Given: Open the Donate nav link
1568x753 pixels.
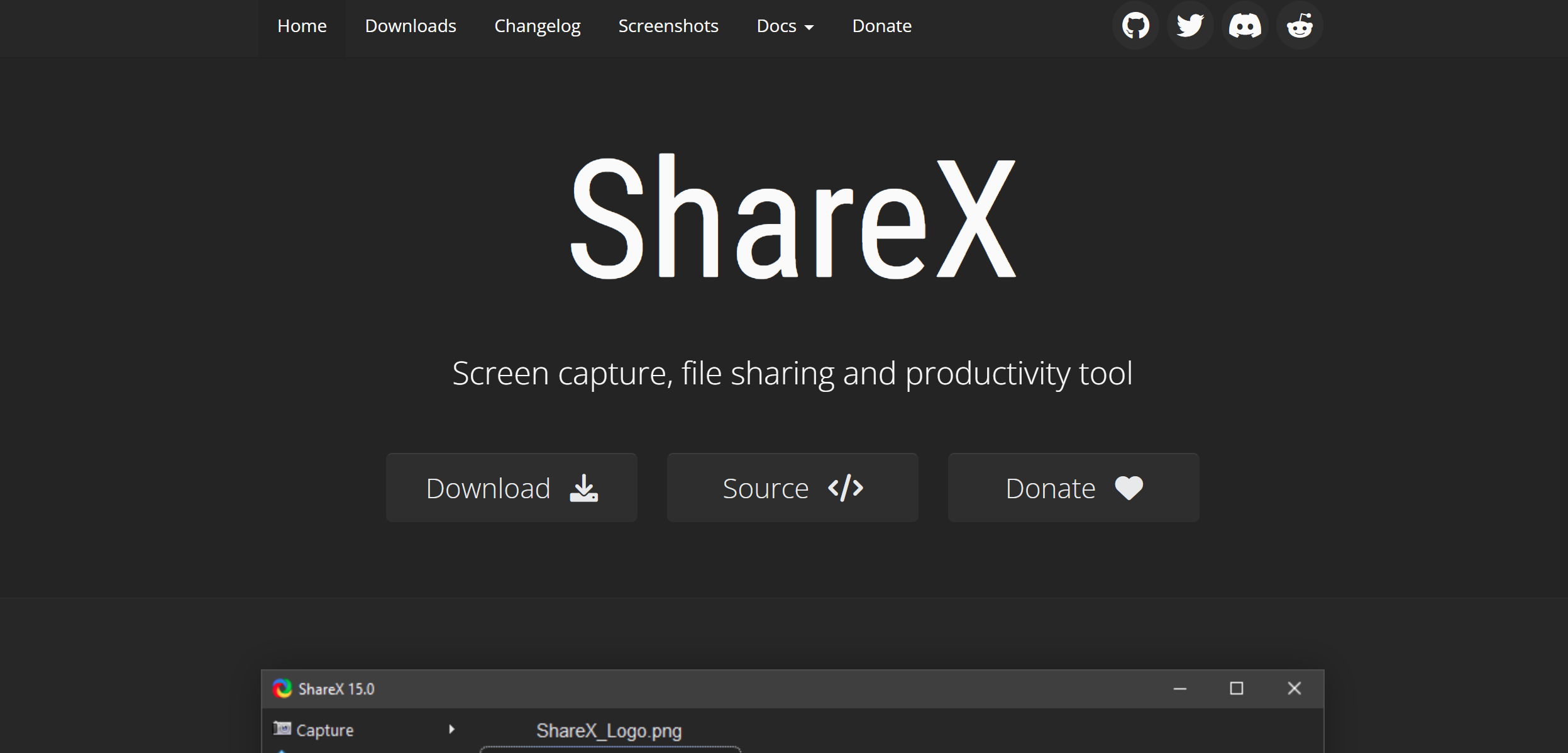Looking at the screenshot, I should pos(882,26).
